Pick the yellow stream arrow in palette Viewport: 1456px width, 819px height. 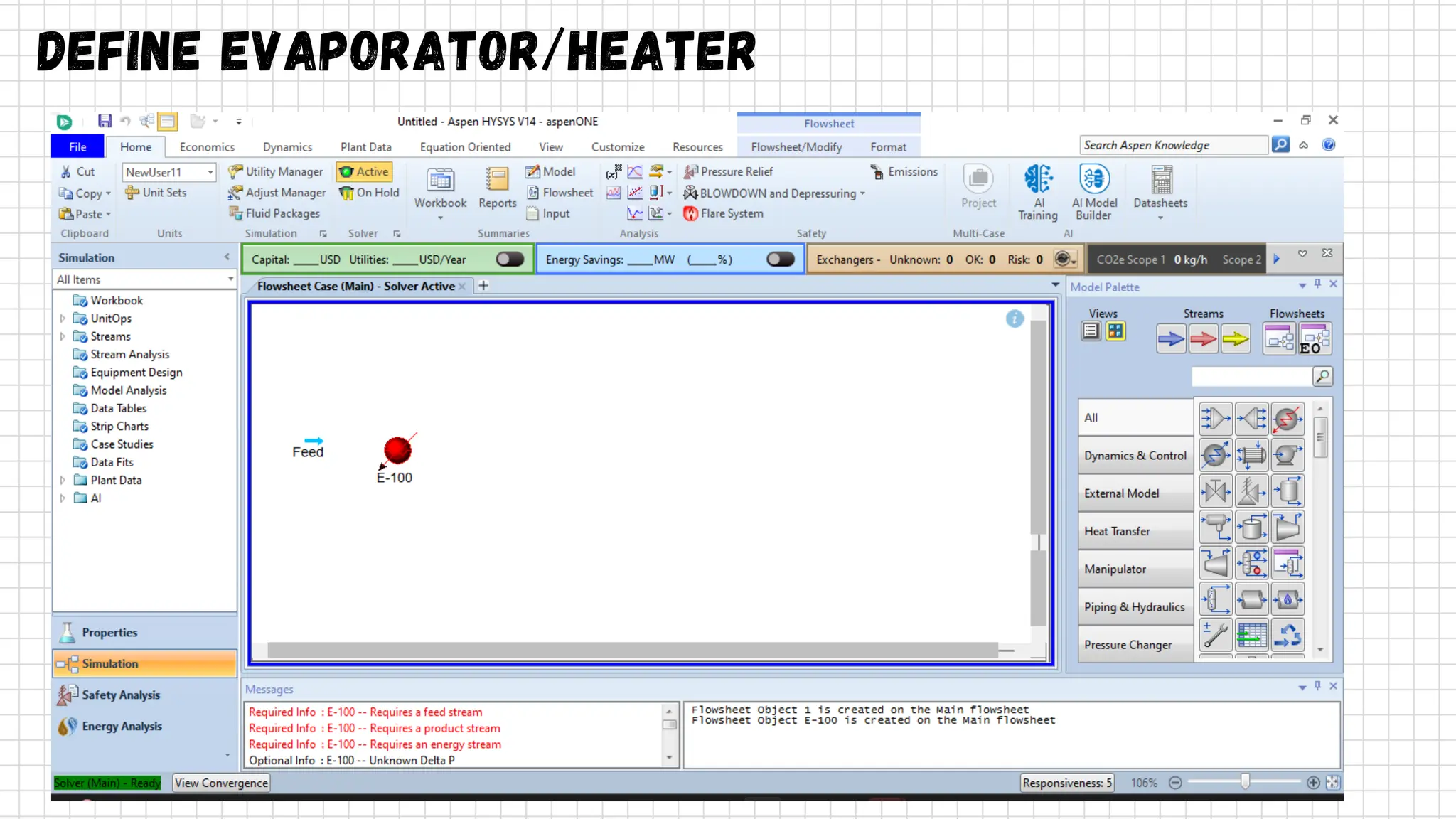point(1236,338)
